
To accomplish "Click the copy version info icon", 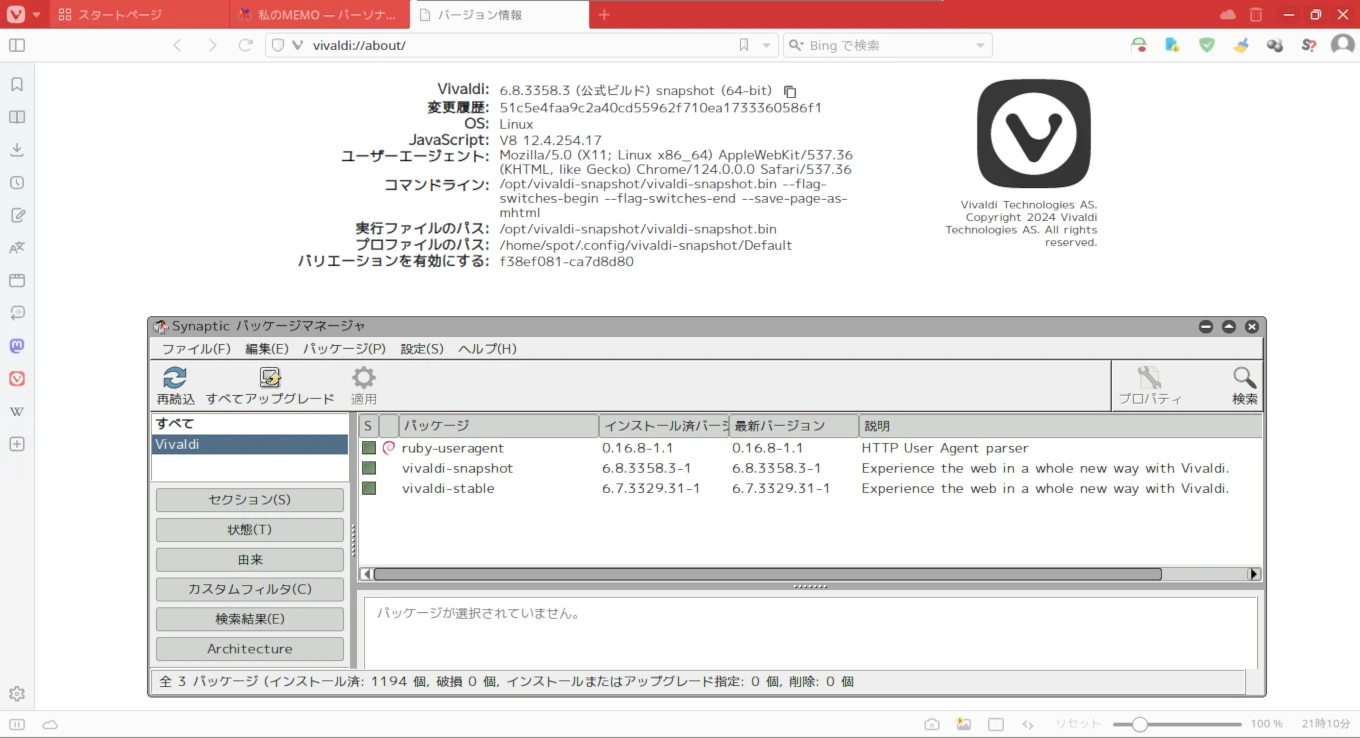I will pyautogui.click(x=790, y=91).
